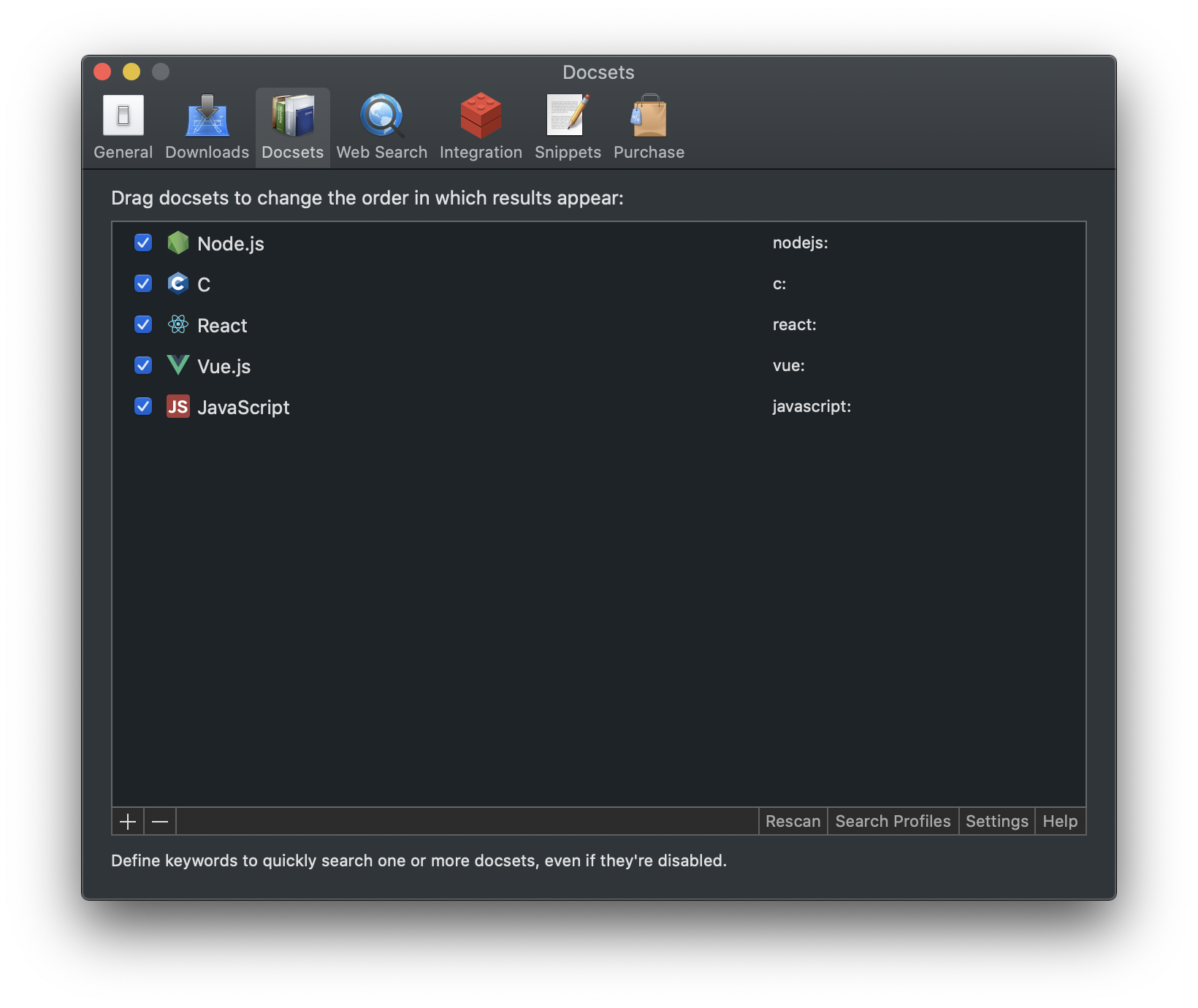This screenshot has height=1008, width=1198.
Task: Disable the Node.js docset checkbox
Action: tap(143, 243)
